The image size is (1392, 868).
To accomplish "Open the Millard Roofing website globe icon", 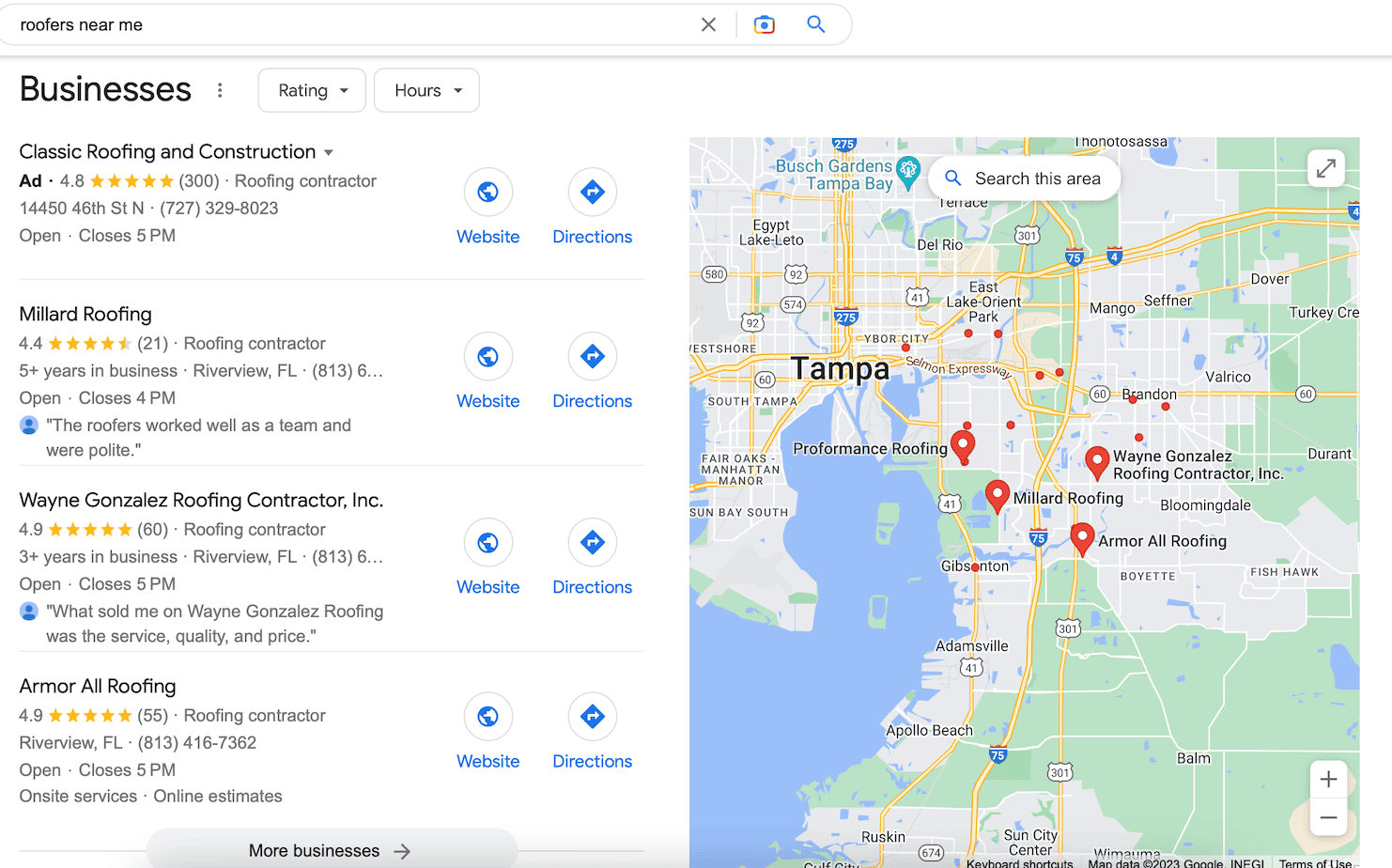I will (488, 356).
